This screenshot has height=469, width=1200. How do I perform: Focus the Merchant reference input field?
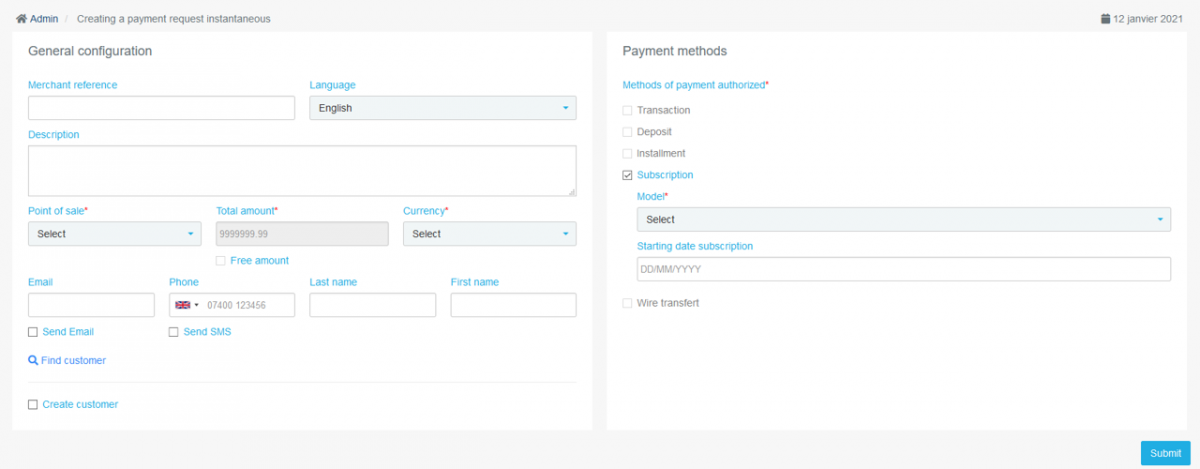click(161, 108)
